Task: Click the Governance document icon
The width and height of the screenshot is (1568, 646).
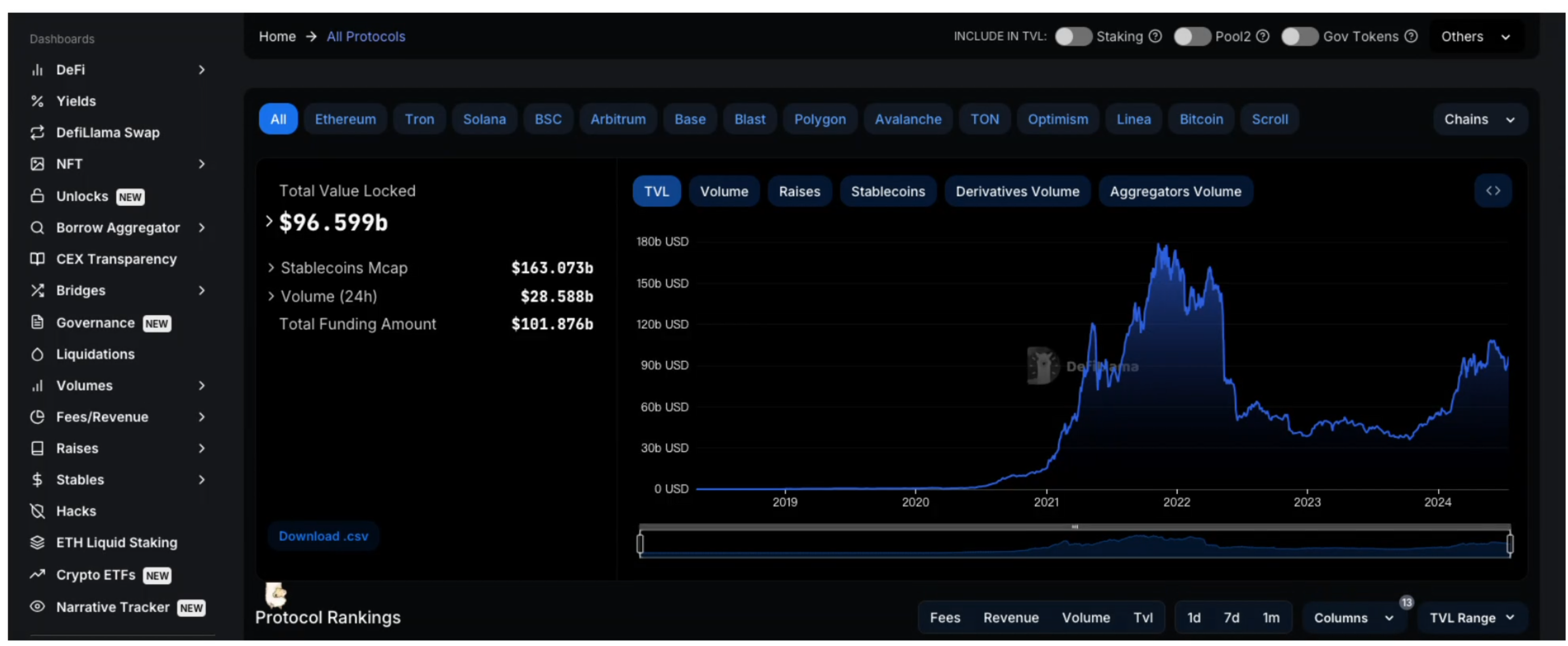Action: click(37, 322)
